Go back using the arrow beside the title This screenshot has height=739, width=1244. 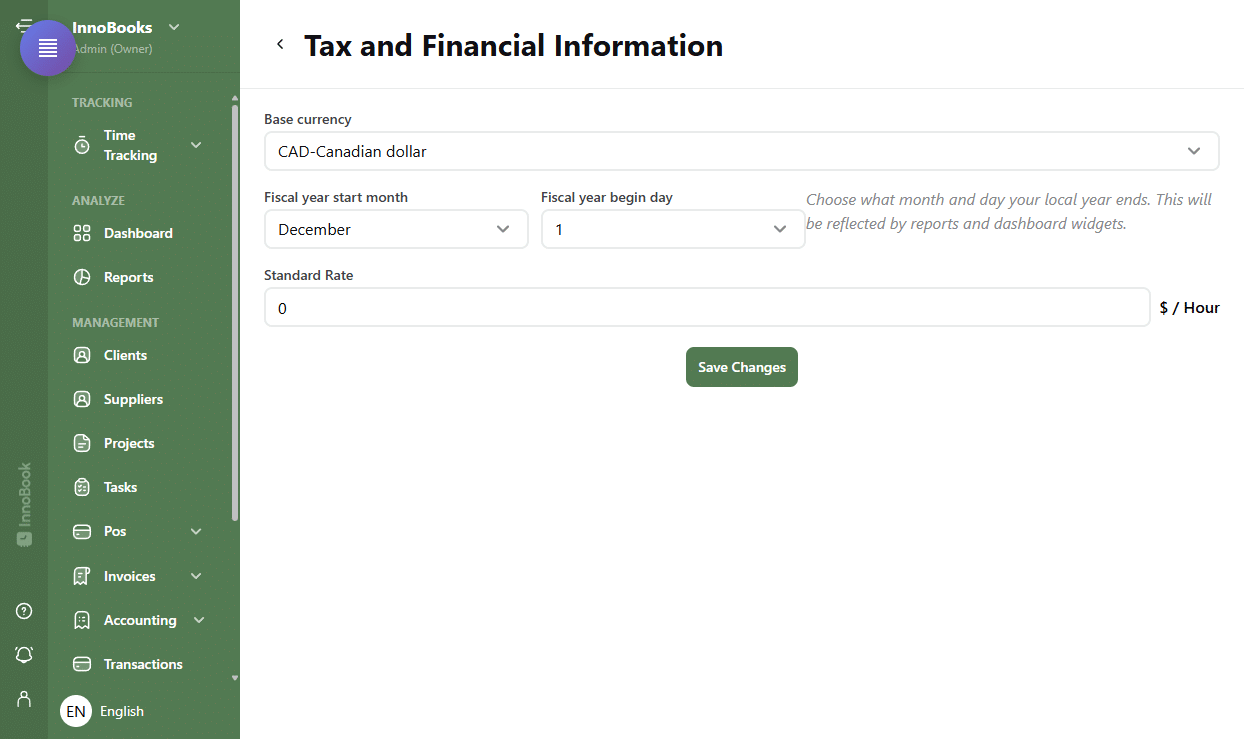coord(280,44)
